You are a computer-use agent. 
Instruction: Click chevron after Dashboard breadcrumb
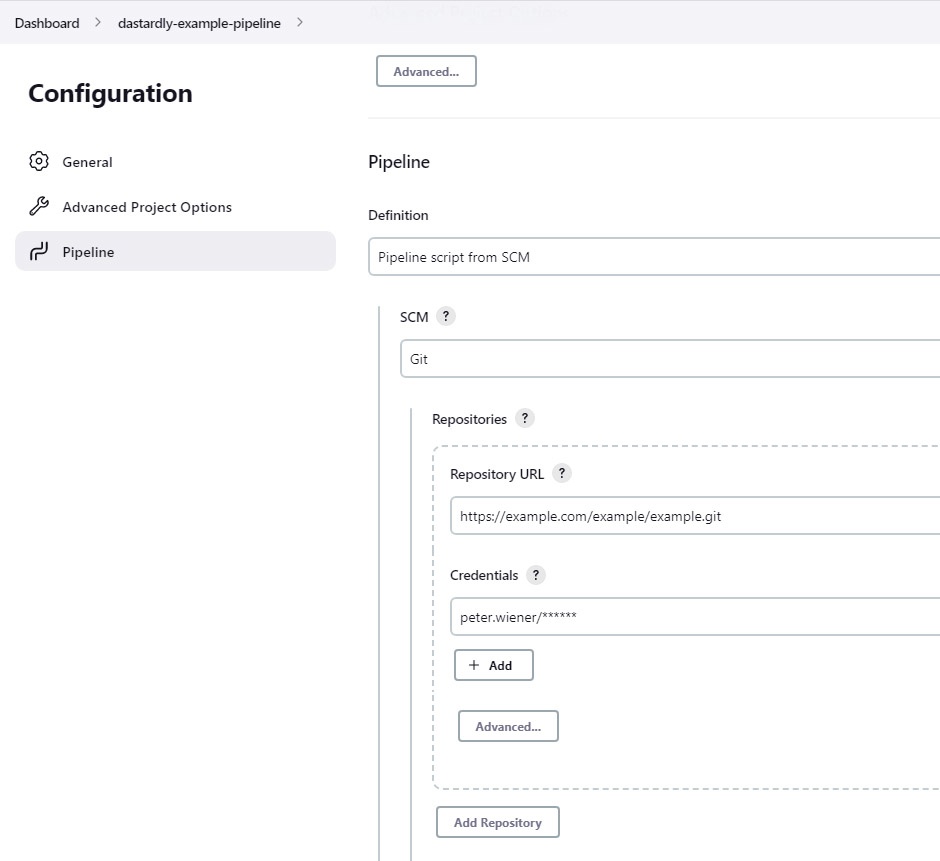(x=98, y=23)
